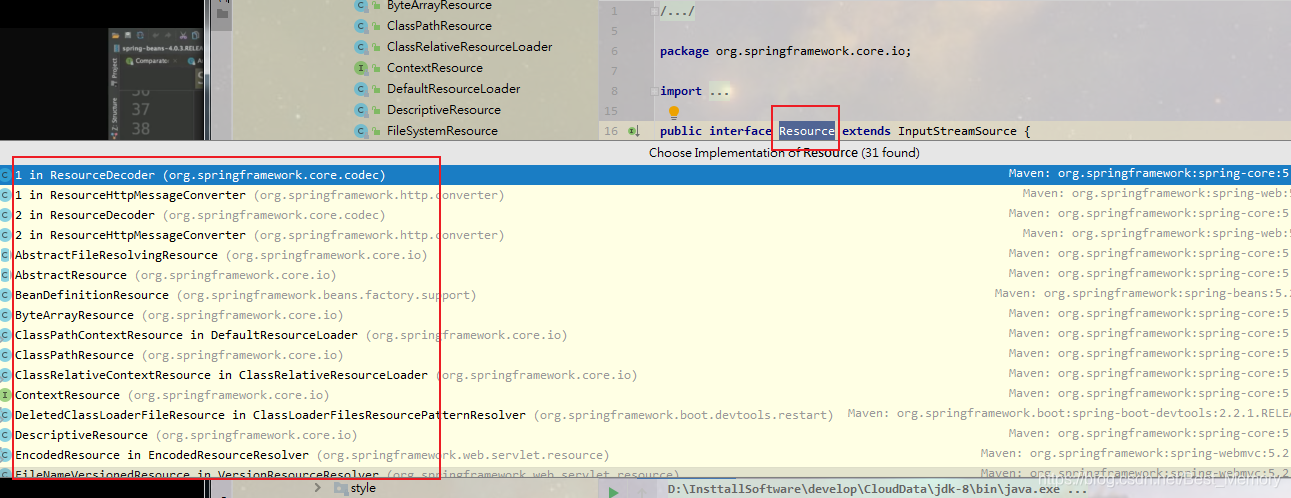Click the folder icon in left tool strip
This screenshot has height=498, width=1291.
tap(223, 13)
